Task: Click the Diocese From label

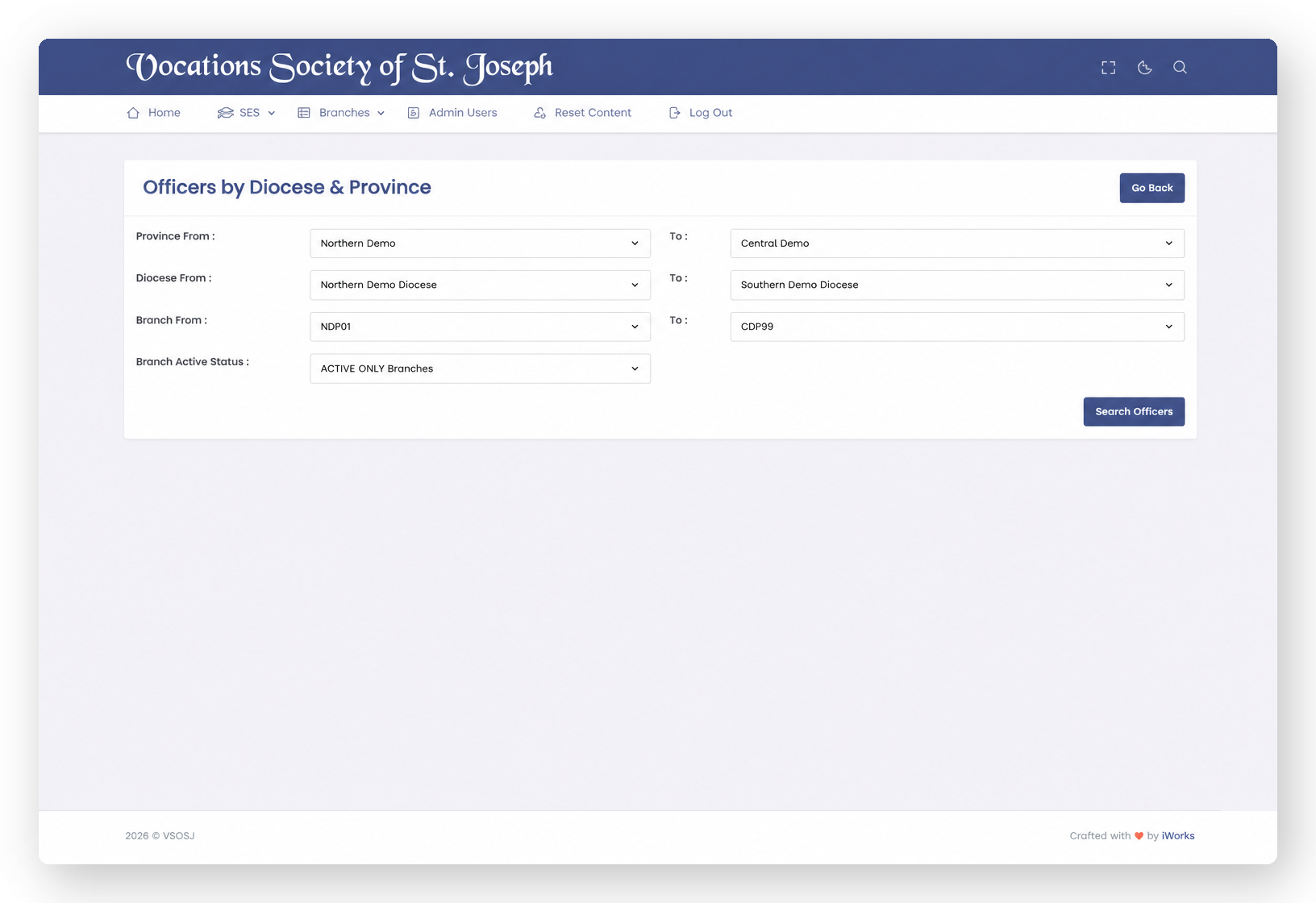Action: pos(173,278)
